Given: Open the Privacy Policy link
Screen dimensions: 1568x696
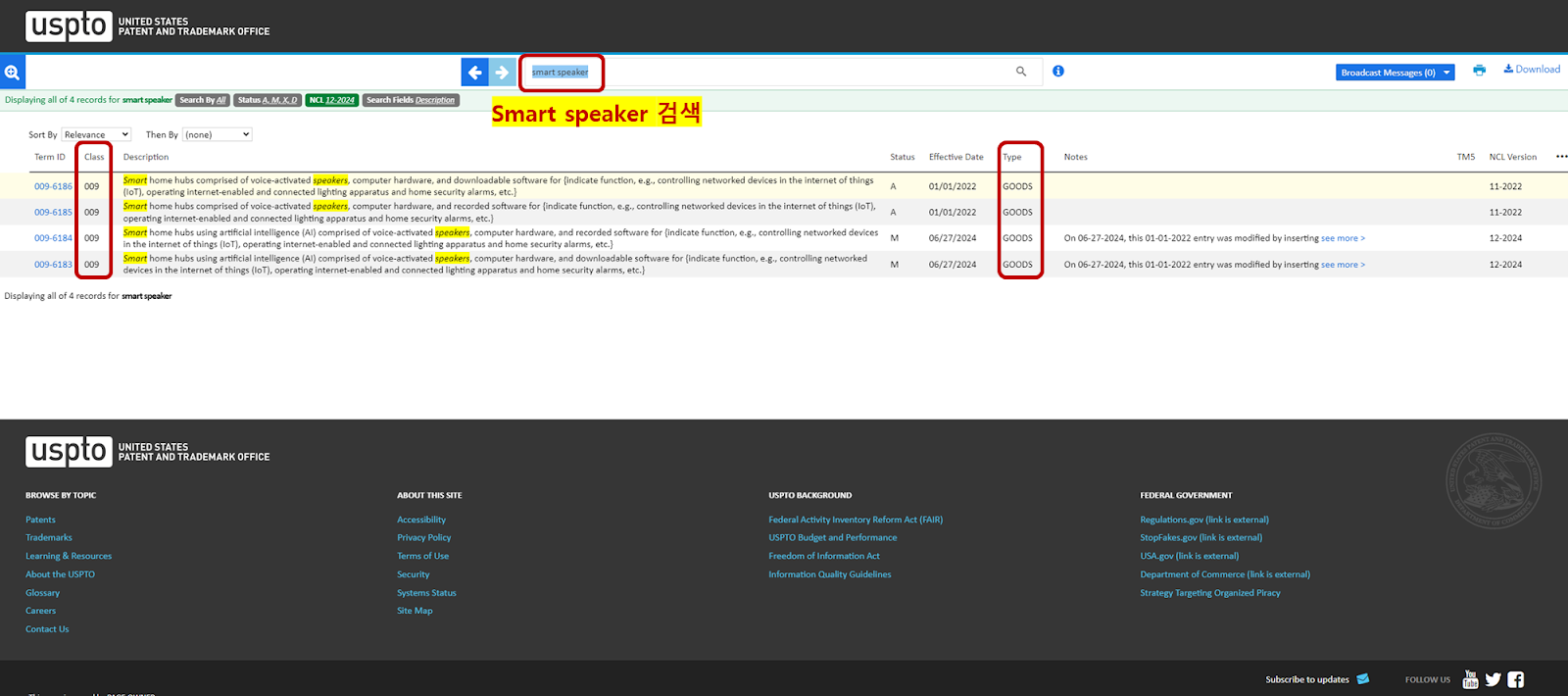Looking at the screenshot, I should point(424,537).
